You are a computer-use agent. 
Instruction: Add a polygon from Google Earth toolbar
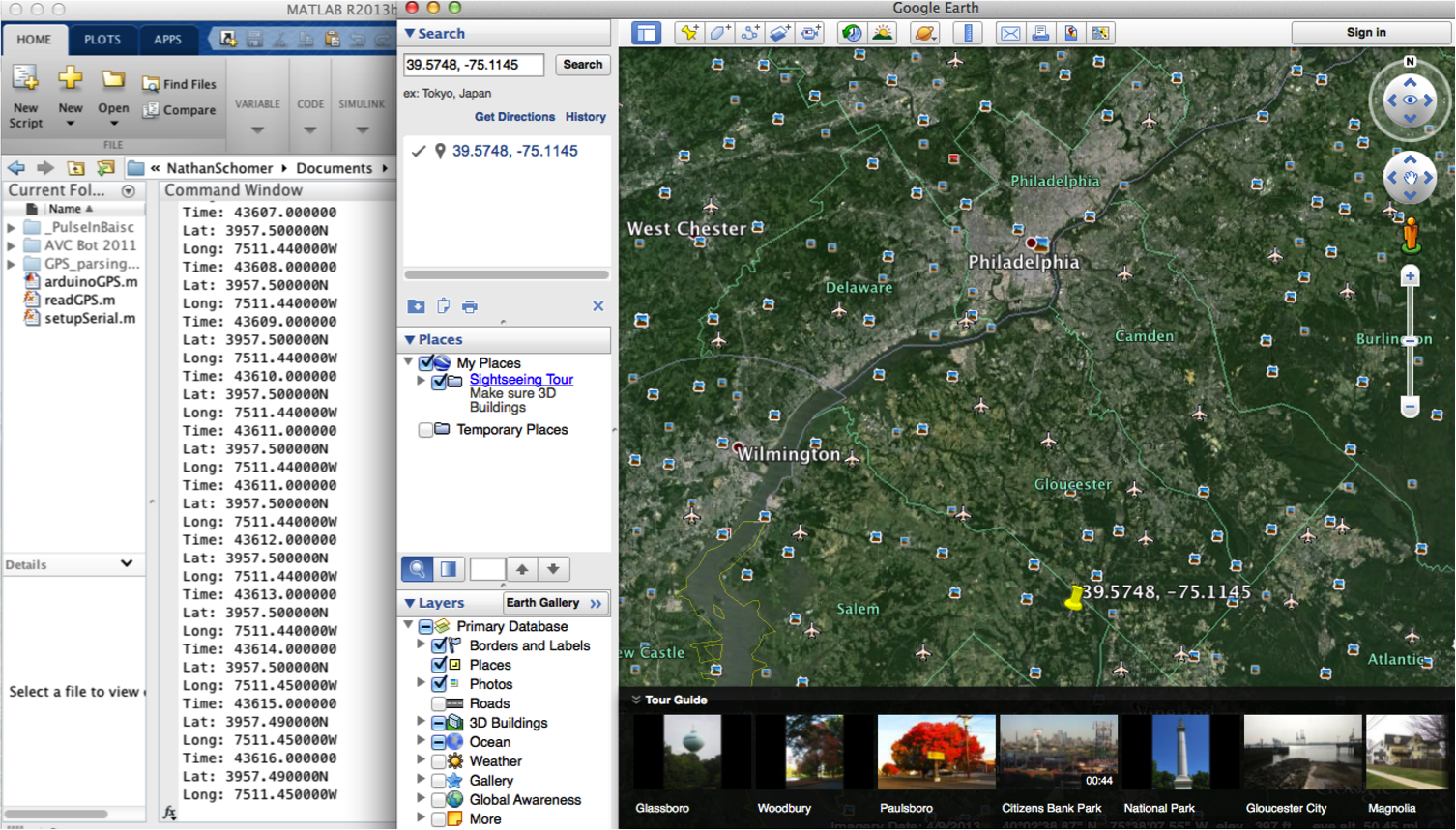720,33
